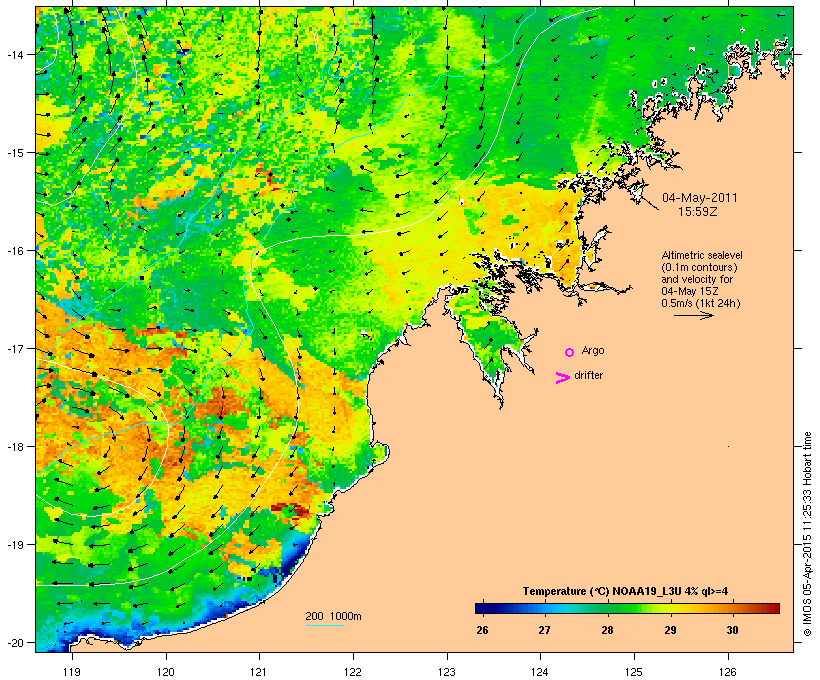Click the Temperature NOAA19_L3U color bar title
This screenshot has width=820, height=680.
click(625, 591)
